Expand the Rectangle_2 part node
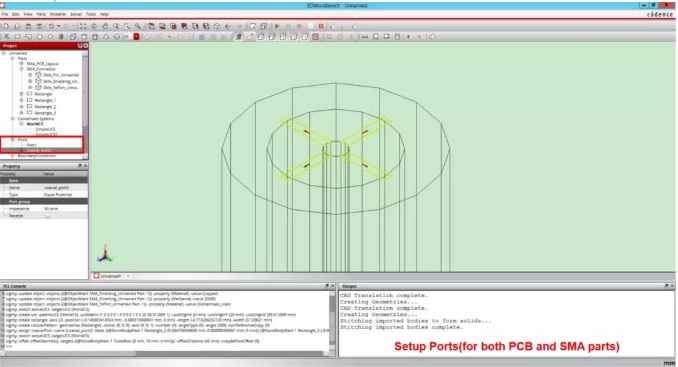Viewport: 678px width, 367px height. click(21, 106)
